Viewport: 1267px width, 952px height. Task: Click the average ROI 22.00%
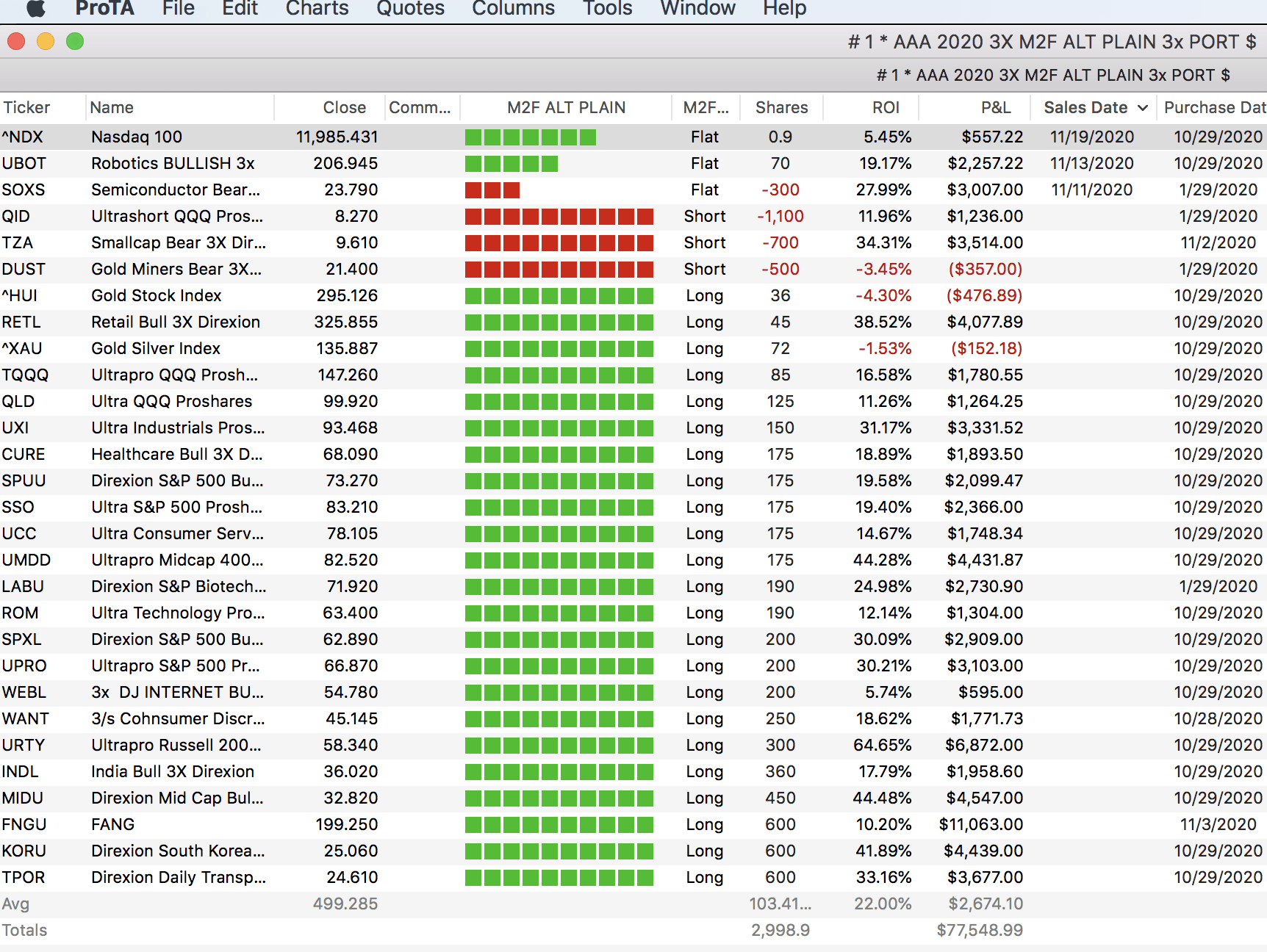882,904
